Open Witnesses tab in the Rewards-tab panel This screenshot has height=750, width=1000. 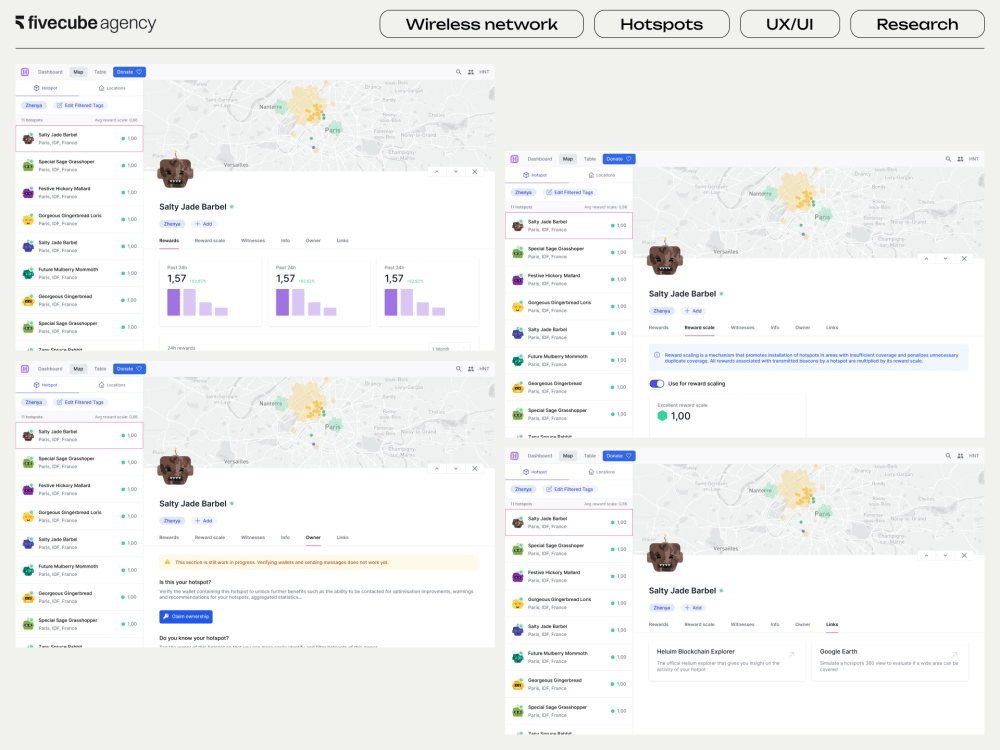253,240
